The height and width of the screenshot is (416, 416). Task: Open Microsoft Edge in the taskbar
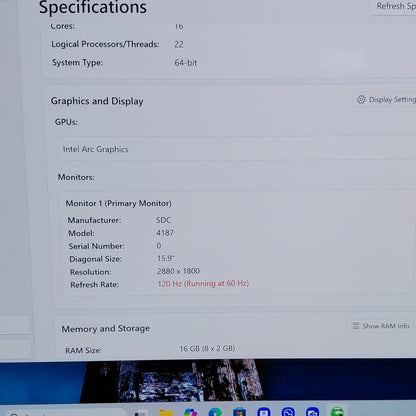click(215, 412)
